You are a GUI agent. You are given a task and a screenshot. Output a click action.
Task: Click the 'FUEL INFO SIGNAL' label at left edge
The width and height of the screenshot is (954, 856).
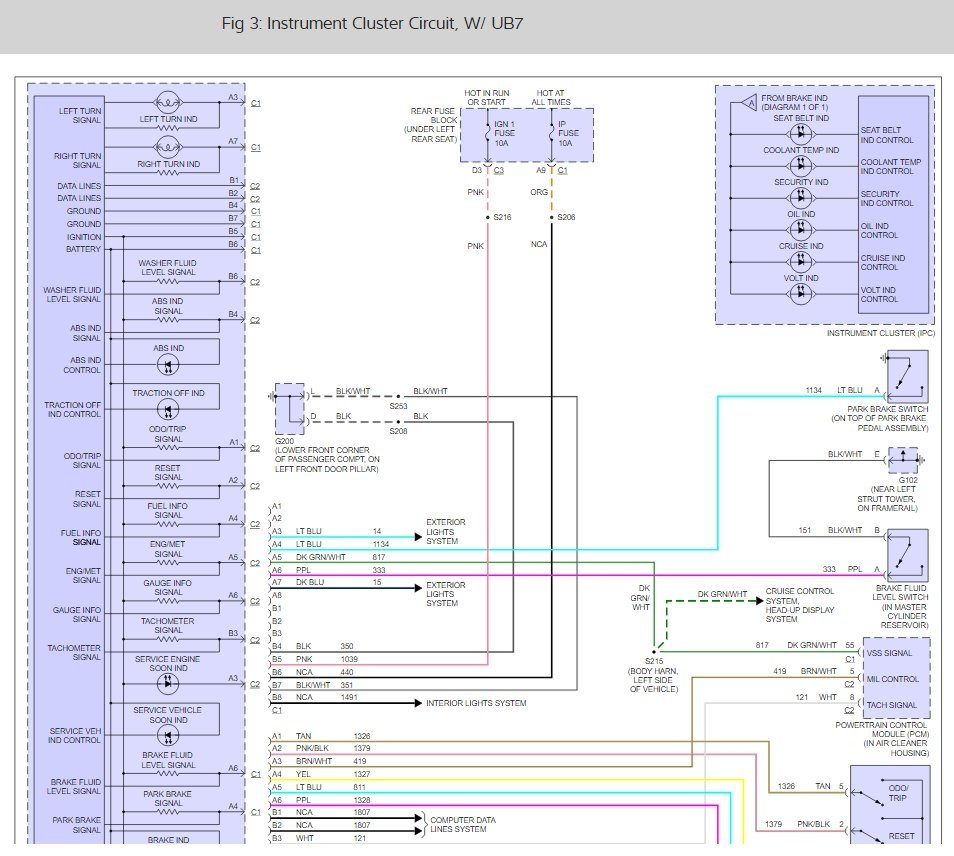point(80,538)
